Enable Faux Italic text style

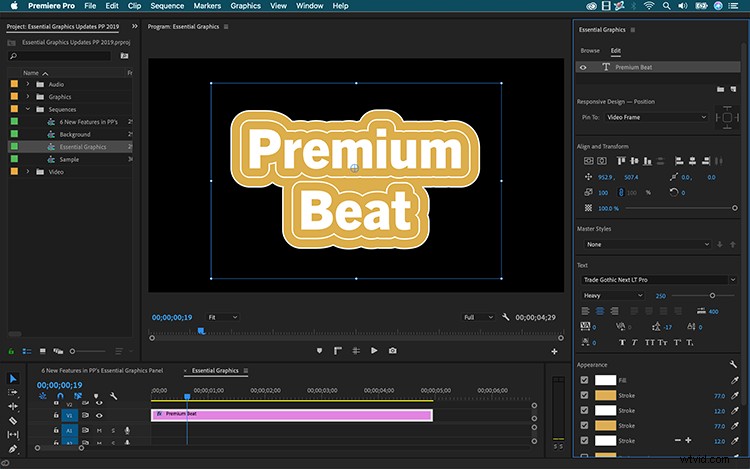tap(634, 342)
